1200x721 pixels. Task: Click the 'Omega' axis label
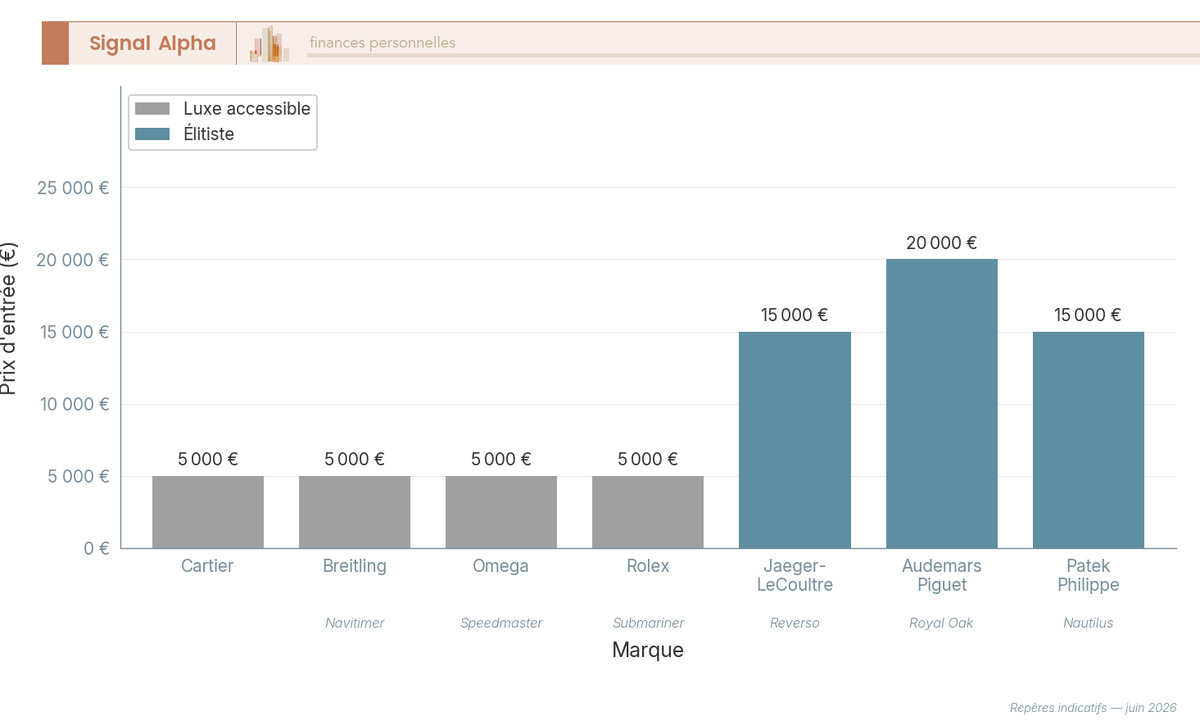pyautogui.click(x=501, y=566)
